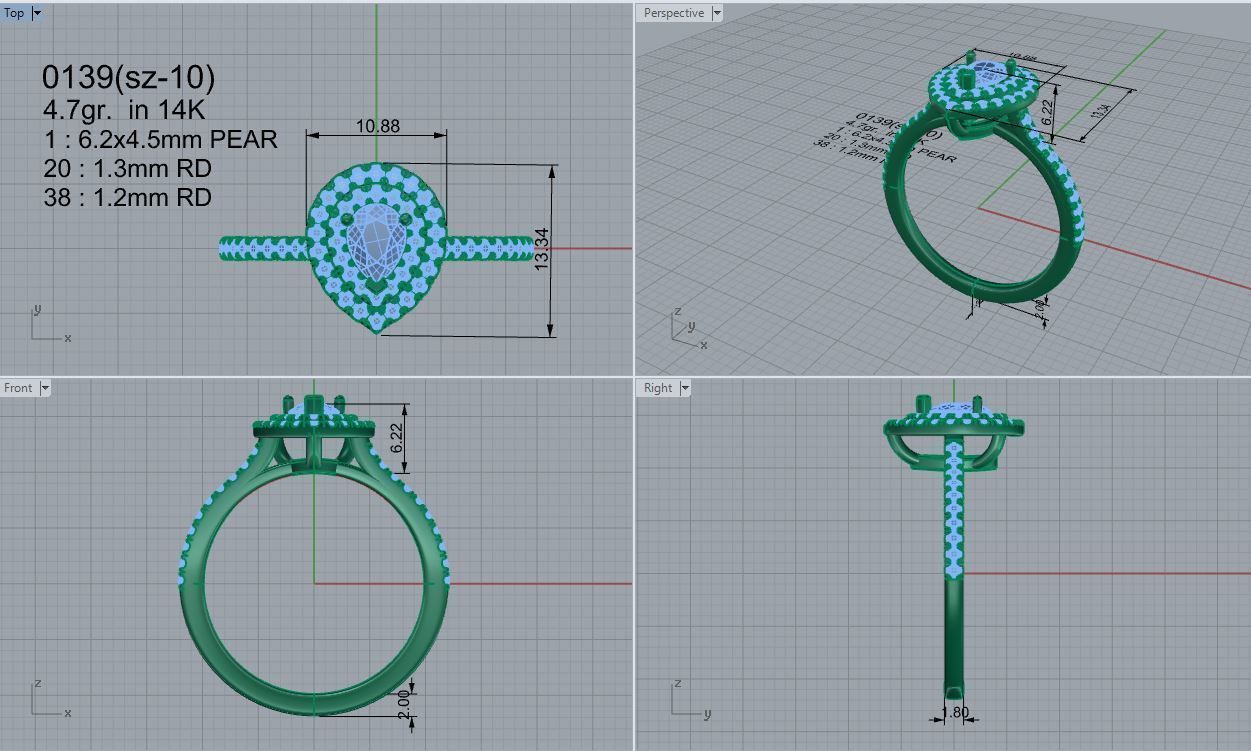Image resolution: width=1251 pixels, height=751 pixels.
Task: Open the Right viewport dropdown arrow
Action: (685, 388)
